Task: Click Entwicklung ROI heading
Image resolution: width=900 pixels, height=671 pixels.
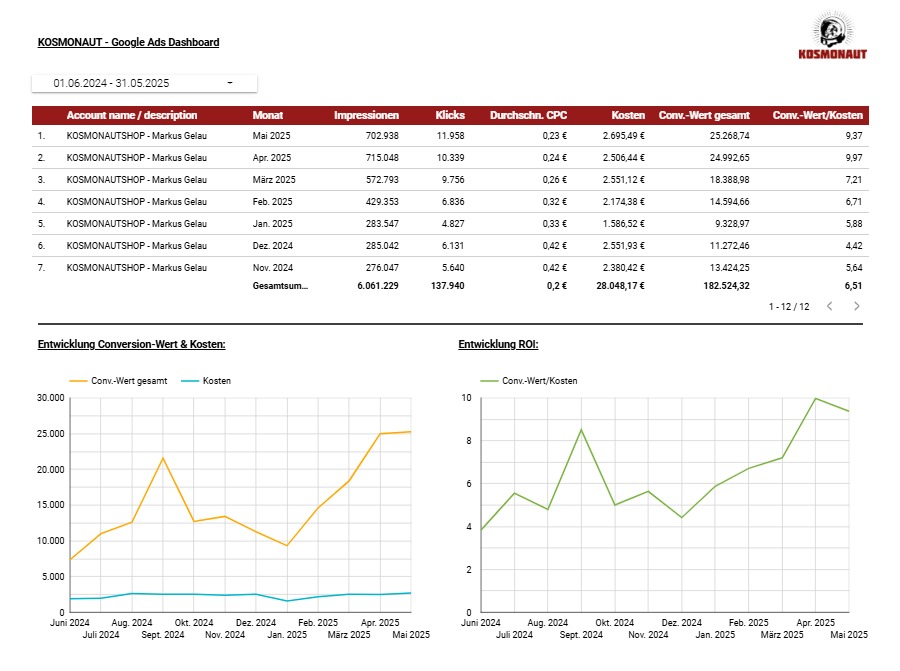Action: [x=498, y=344]
